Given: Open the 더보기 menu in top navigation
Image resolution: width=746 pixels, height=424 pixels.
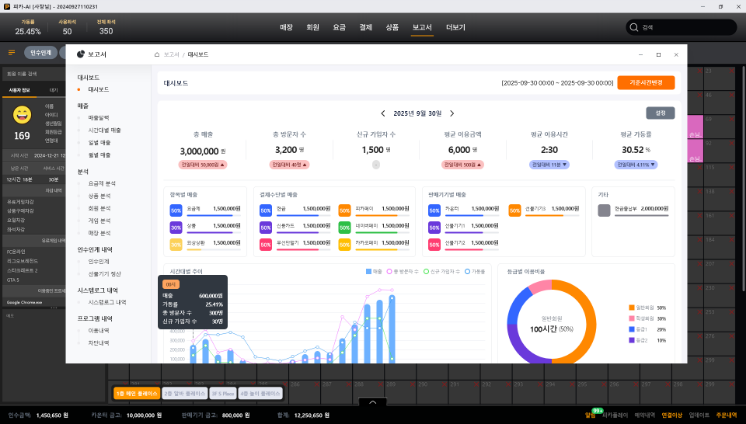Looking at the screenshot, I should pos(456,27).
